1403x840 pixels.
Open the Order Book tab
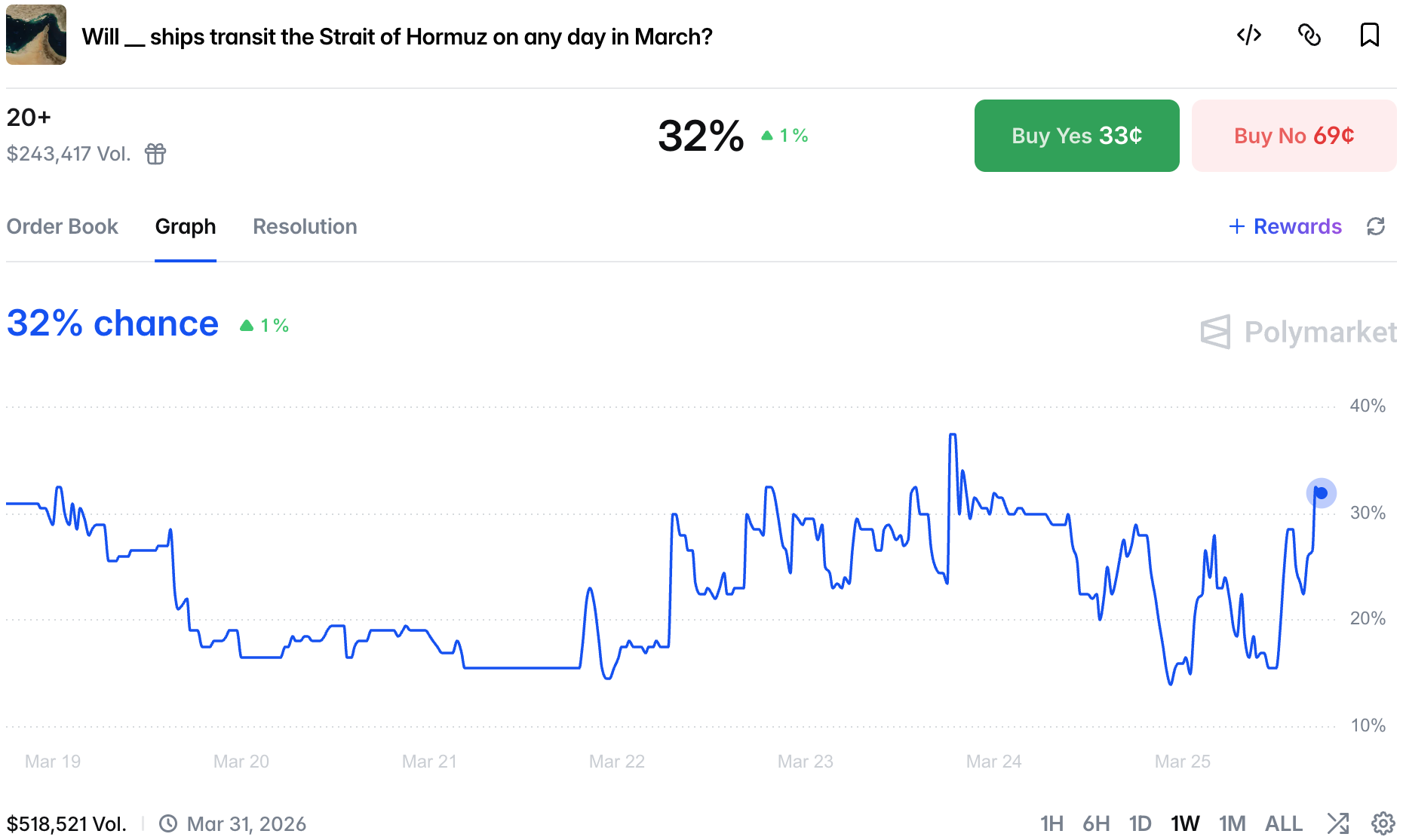63,226
